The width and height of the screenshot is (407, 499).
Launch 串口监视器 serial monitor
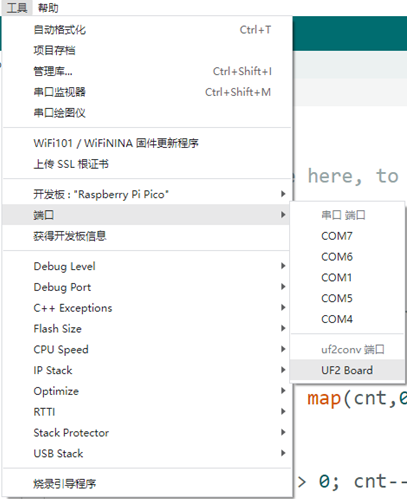(147, 92)
